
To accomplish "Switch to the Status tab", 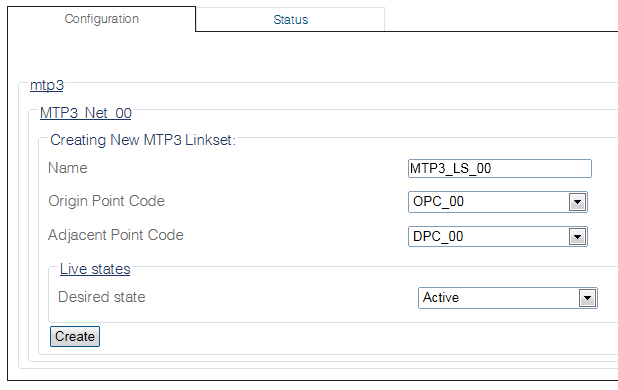I will coord(290,19).
